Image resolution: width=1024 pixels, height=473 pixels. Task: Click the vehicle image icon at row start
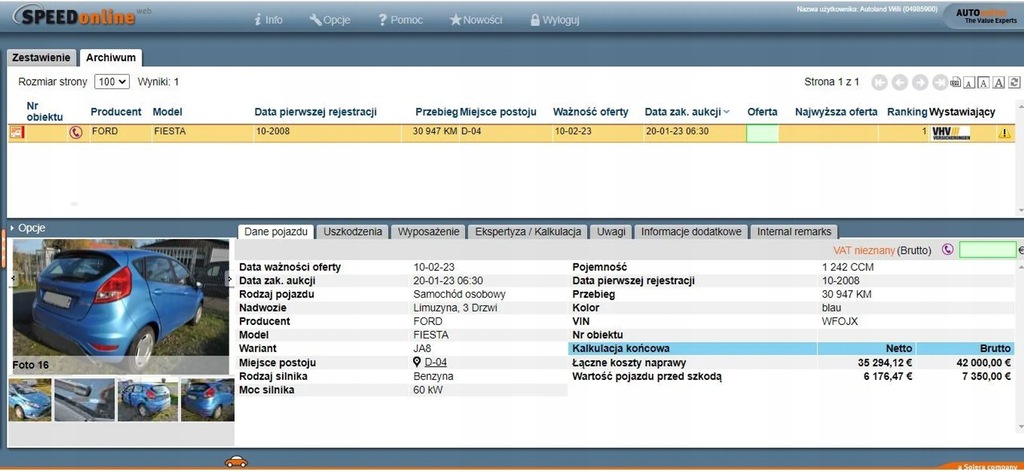point(17,132)
